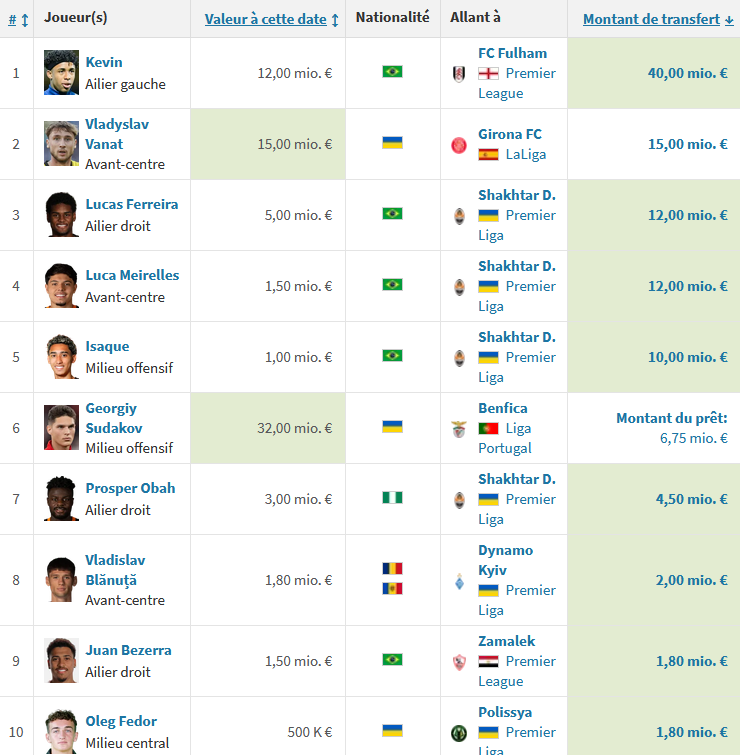Click the Zamalek club crest icon
The width and height of the screenshot is (740, 755).
pyautogui.click(x=459, y=662)
